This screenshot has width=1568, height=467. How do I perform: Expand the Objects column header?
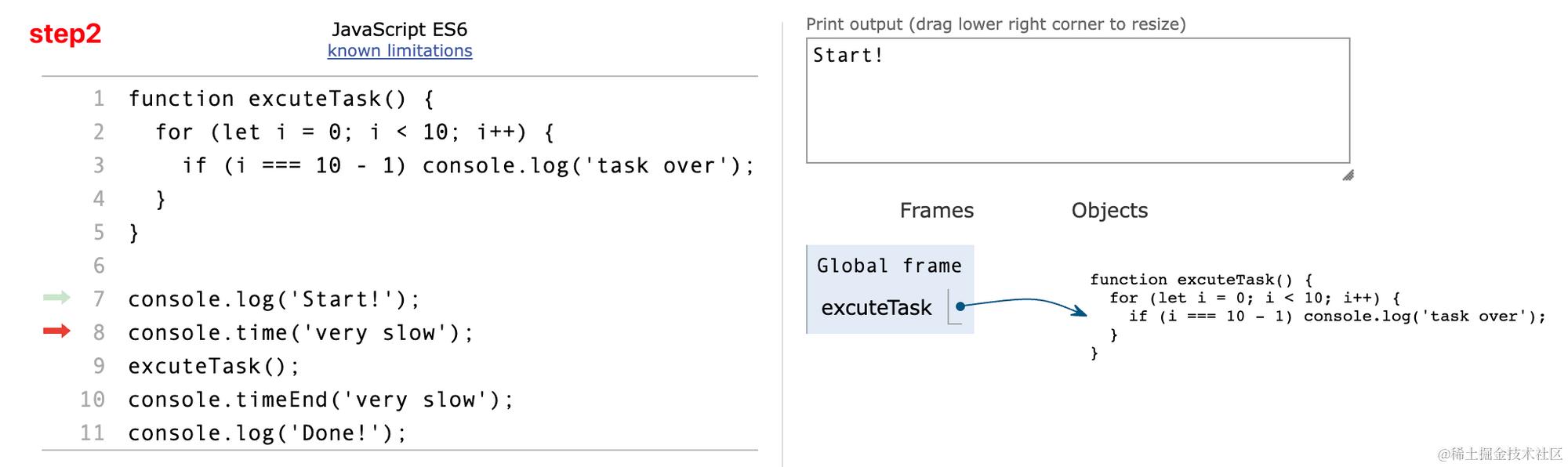1108,210
